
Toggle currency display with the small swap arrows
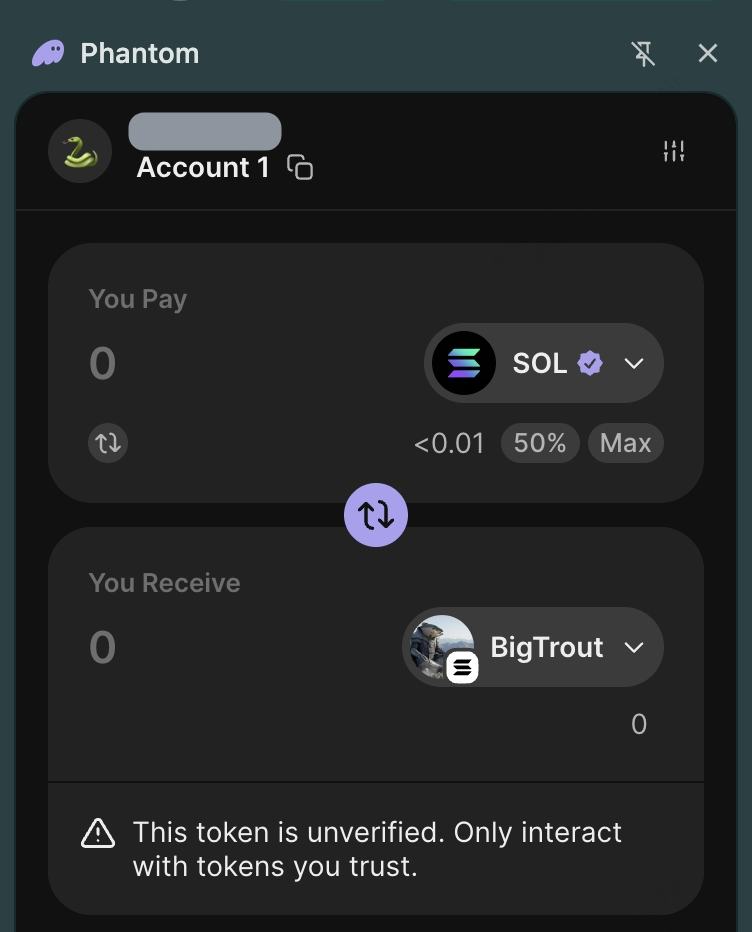pos(108,442)
